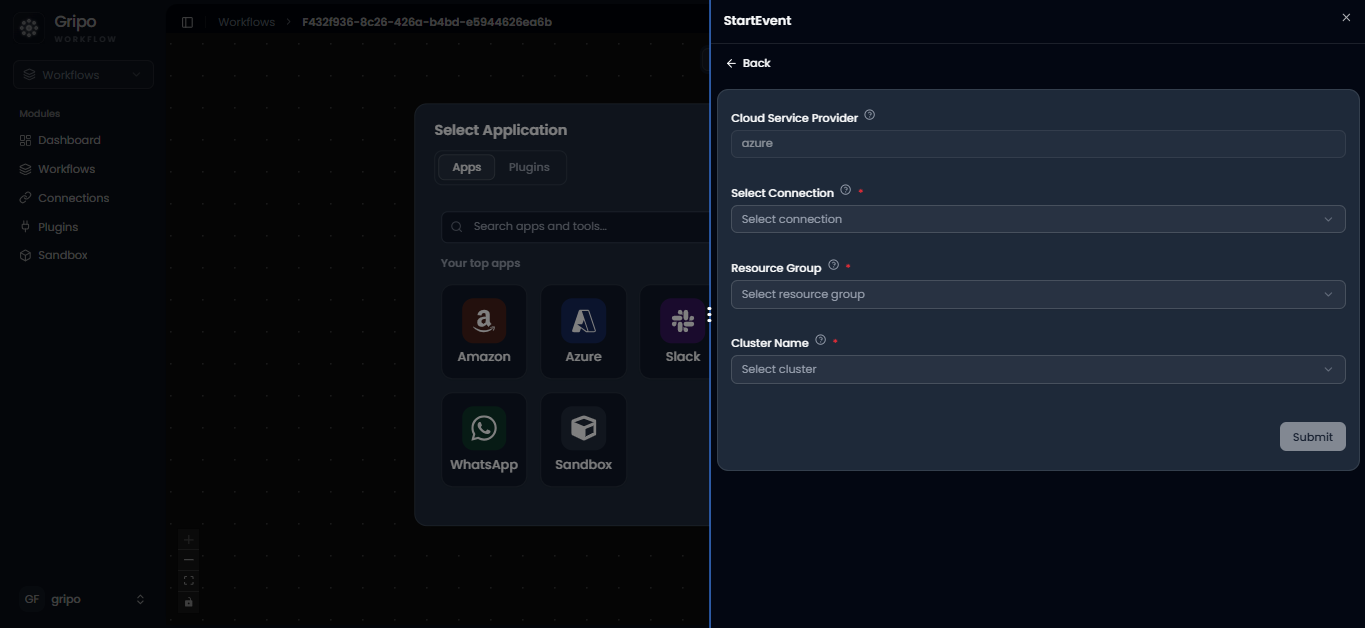Open the Select connection dropdown
The width and height of the screenshot is (1365, 628).
point(1038,219)
